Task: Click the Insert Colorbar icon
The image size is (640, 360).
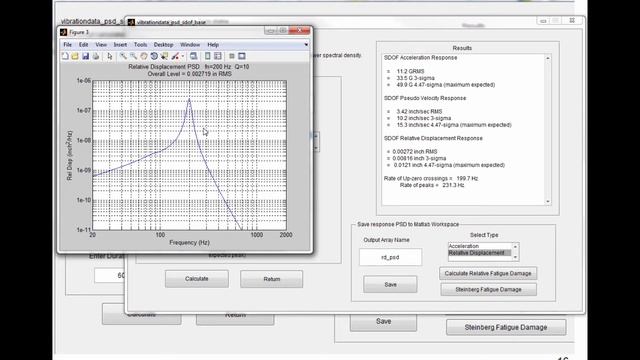Action: tap(207, 56)
